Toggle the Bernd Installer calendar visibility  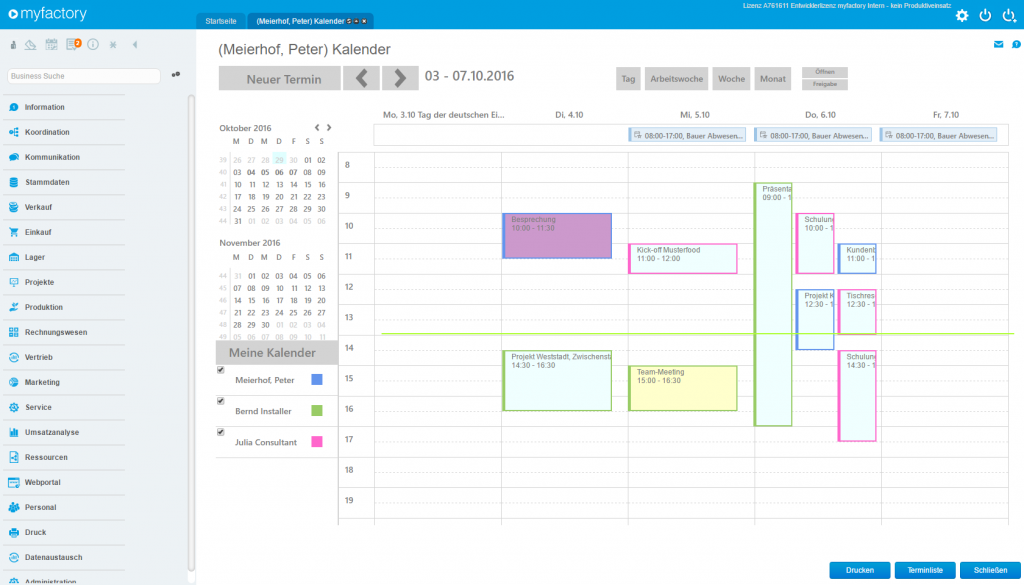(x=221, y=400)
